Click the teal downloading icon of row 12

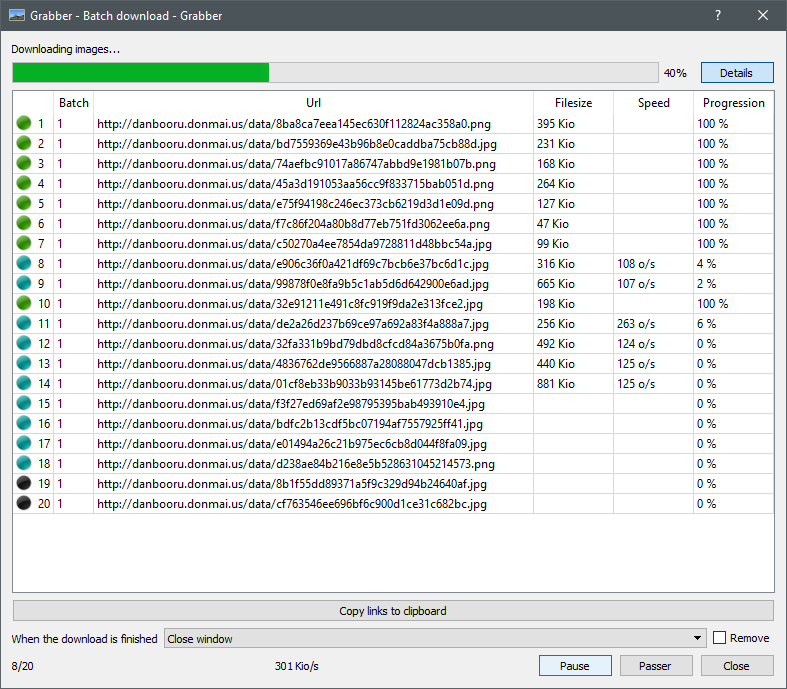click(24, 343)
